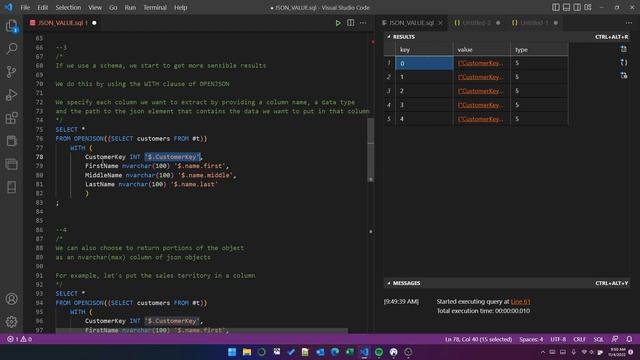Follow the Line 61 link in Messages
The width and height of the screenshot is (640, 360).
pos(520,302)
